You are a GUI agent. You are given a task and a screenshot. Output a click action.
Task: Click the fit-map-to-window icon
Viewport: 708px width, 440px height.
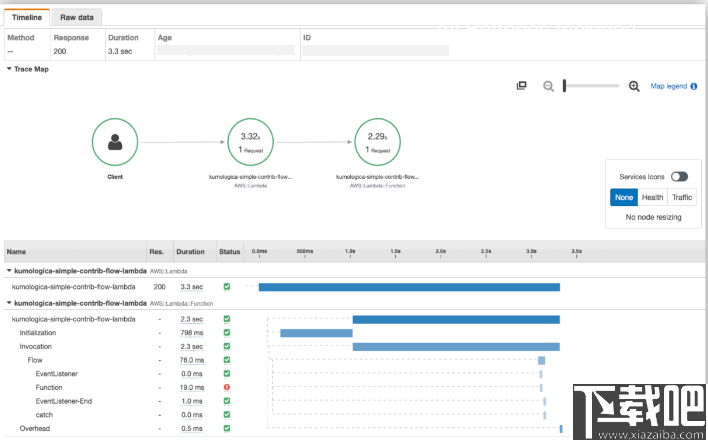[x=522, y=85]
